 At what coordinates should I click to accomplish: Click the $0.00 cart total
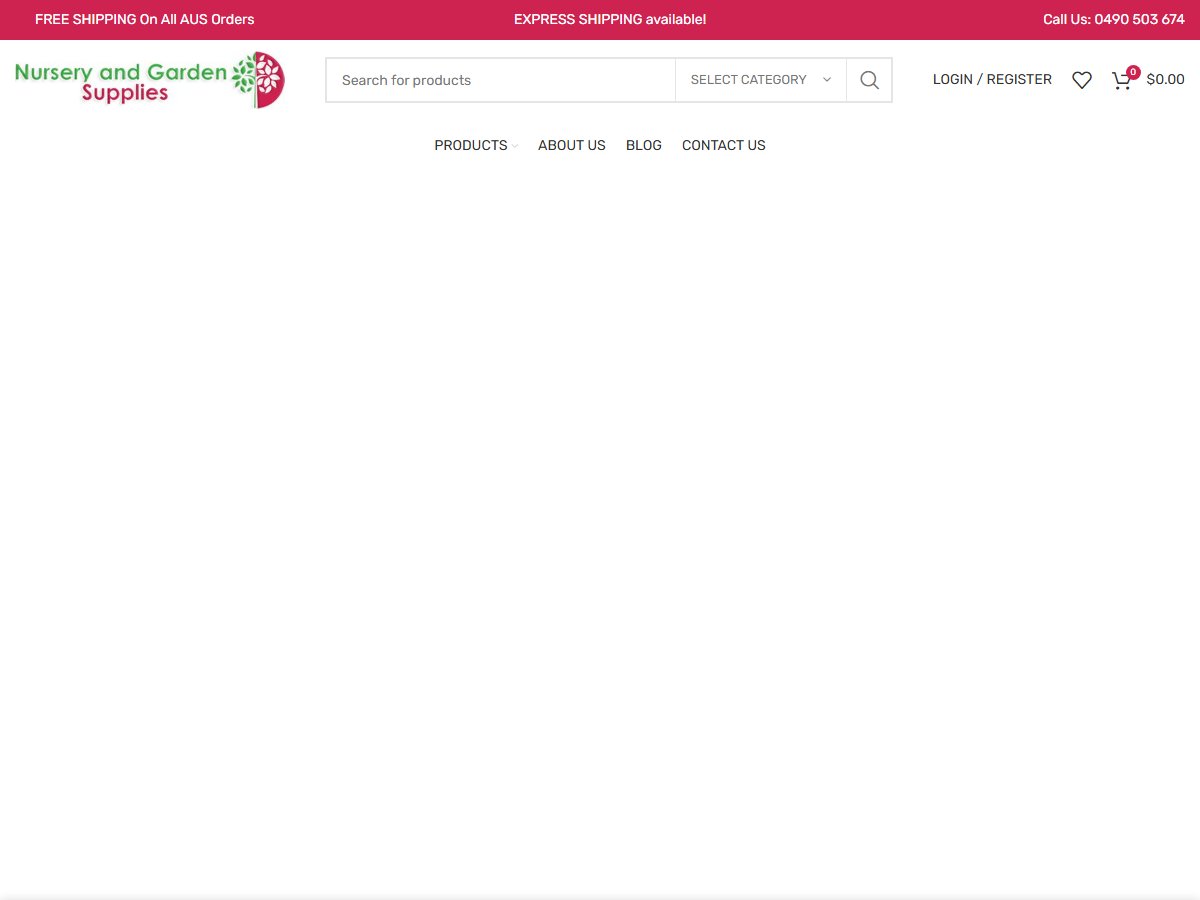pyautogui.click(x=1166, y=80)
